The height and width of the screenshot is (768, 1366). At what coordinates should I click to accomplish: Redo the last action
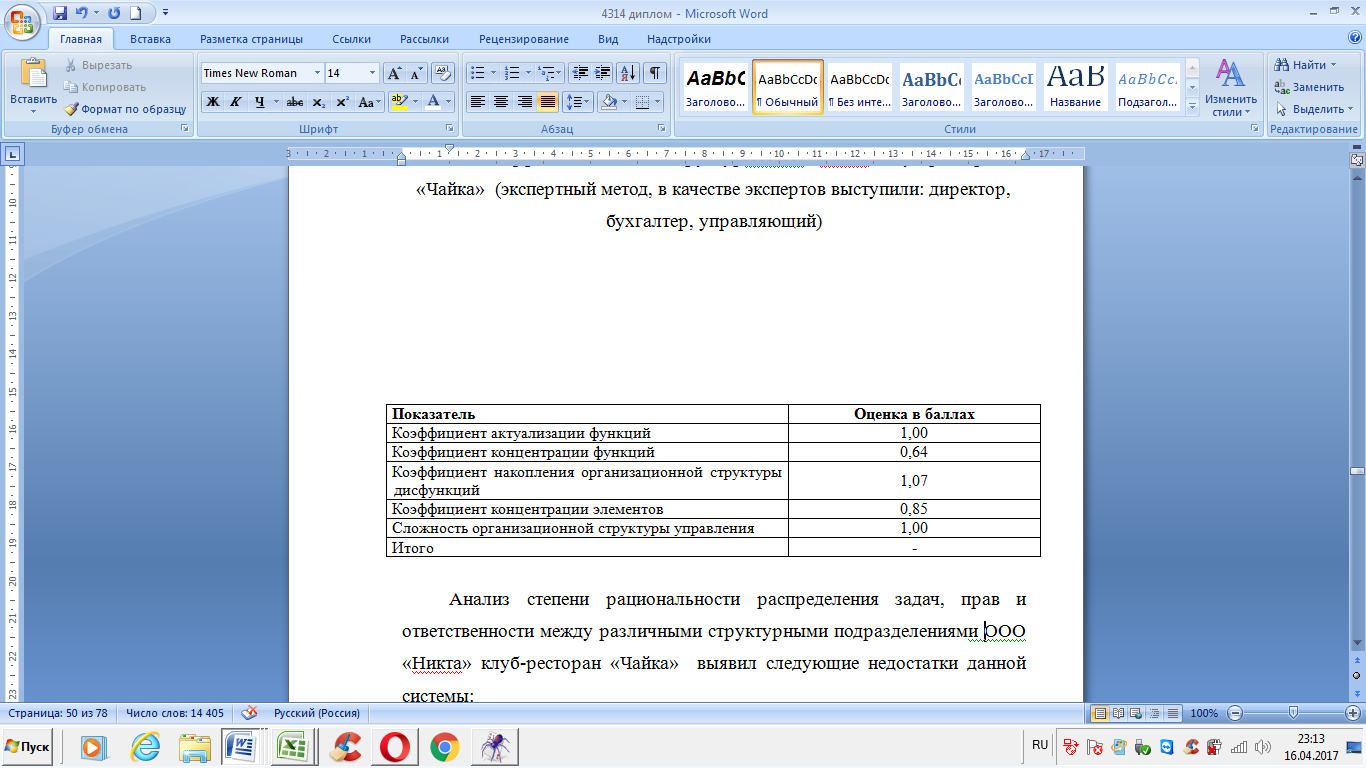tap(113, 13)
